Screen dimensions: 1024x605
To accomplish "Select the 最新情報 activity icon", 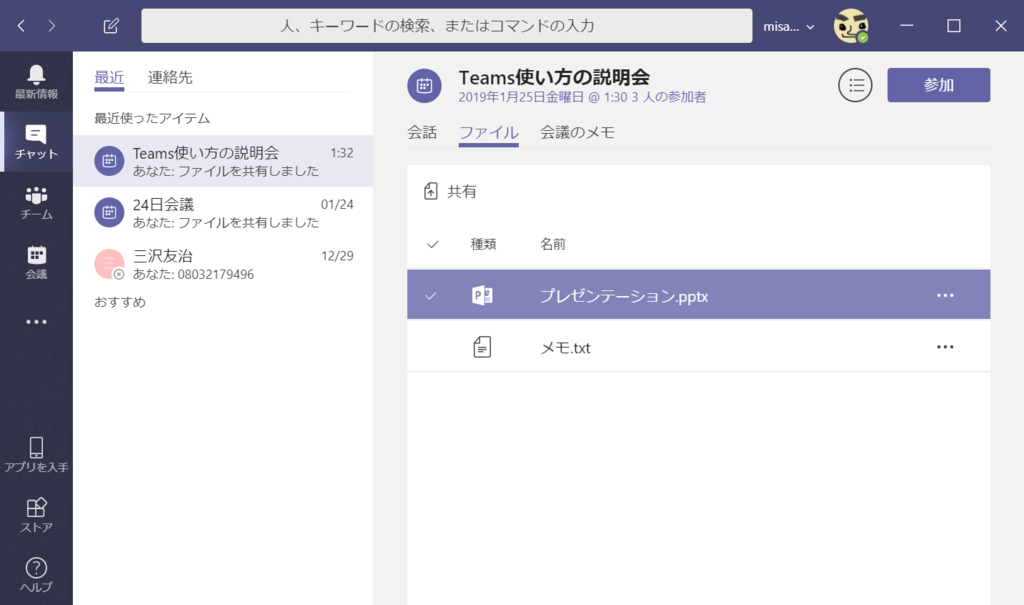I will 36,80.
